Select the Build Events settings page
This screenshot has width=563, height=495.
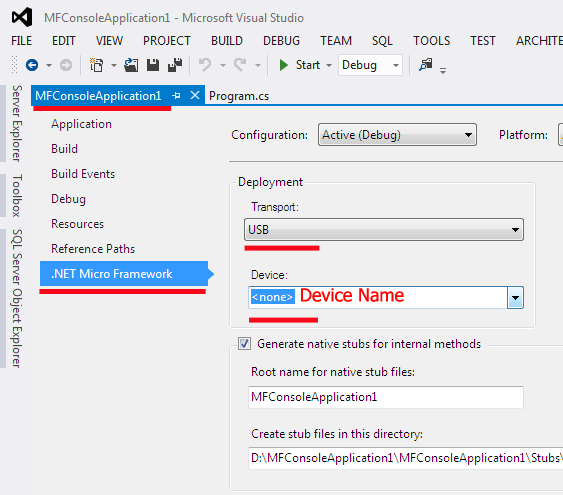click(x=83, y=174)
